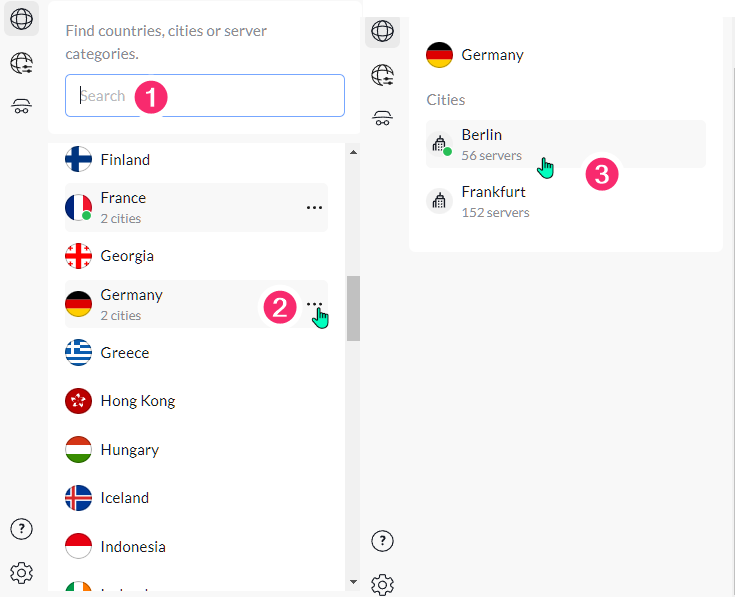Click '2 cities' under Germany
This screenshot has height=597, width=735.
121,316
